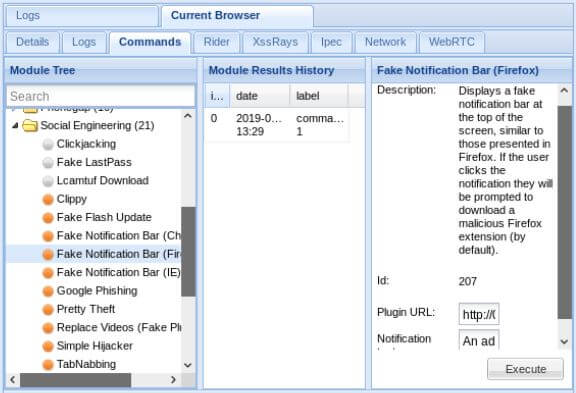576x393 pixels.
Task: Click orange dot next to Fake Flash Update
Action: coord(48,218)
